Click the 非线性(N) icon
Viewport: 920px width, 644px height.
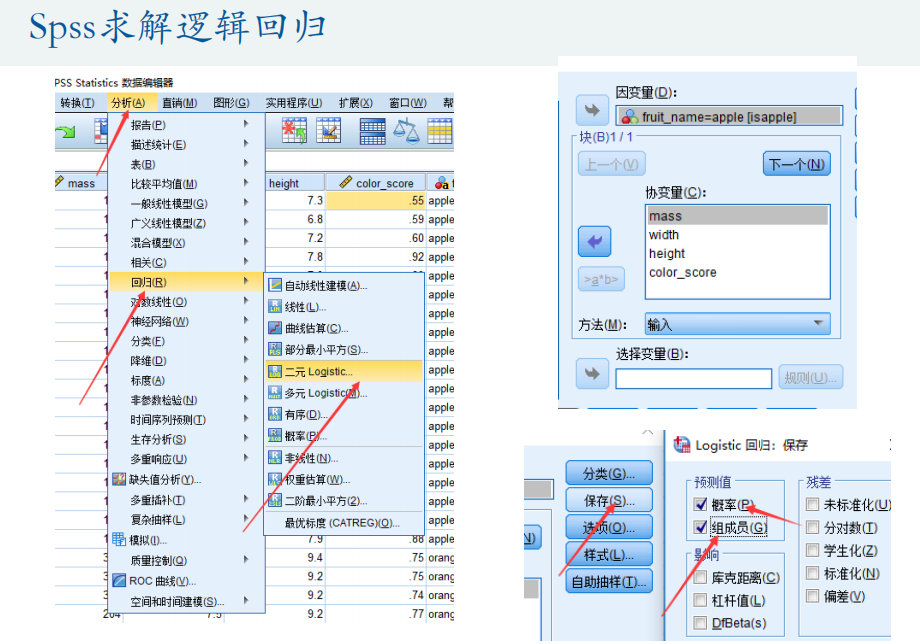pos(275,457)
